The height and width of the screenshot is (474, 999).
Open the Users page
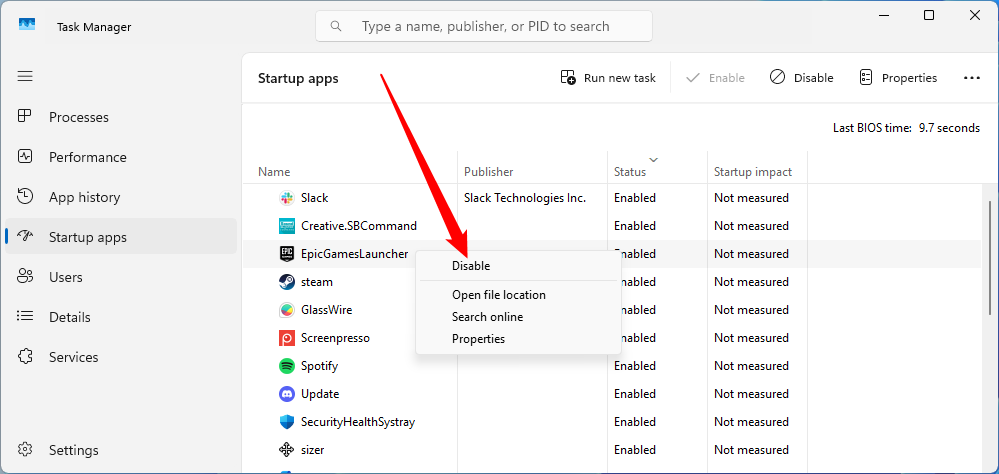(x=121, y=277)
